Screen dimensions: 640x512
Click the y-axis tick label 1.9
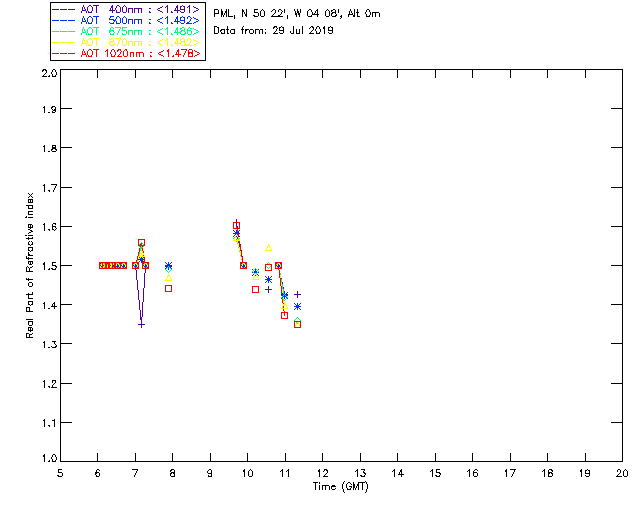pyautogui.click(x=49, y=109)
